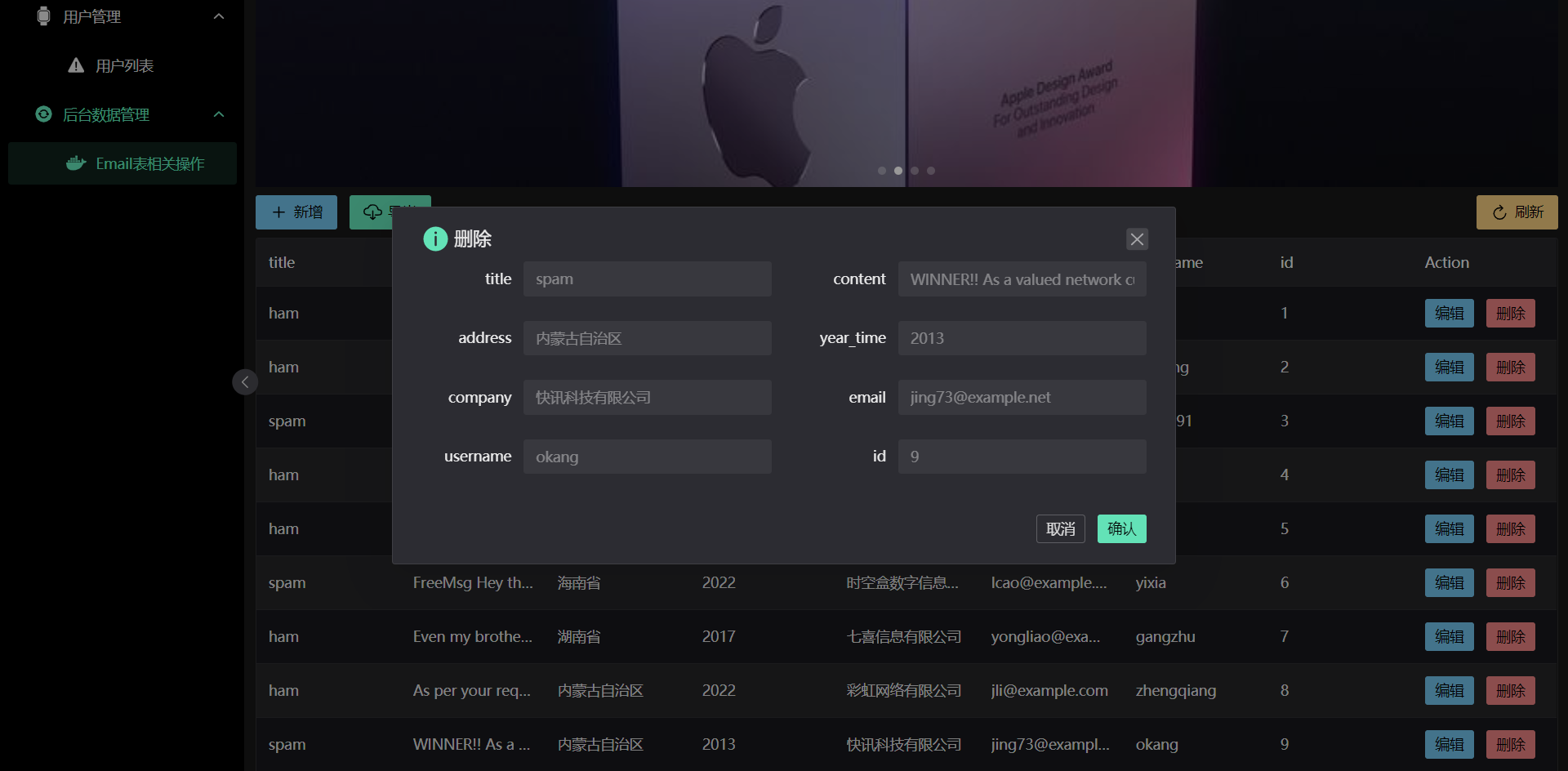Click the jli@example.com email cell
The height and width of the screenshot is (771, 1568).
pyautogui.click(x=1049, y=691)
